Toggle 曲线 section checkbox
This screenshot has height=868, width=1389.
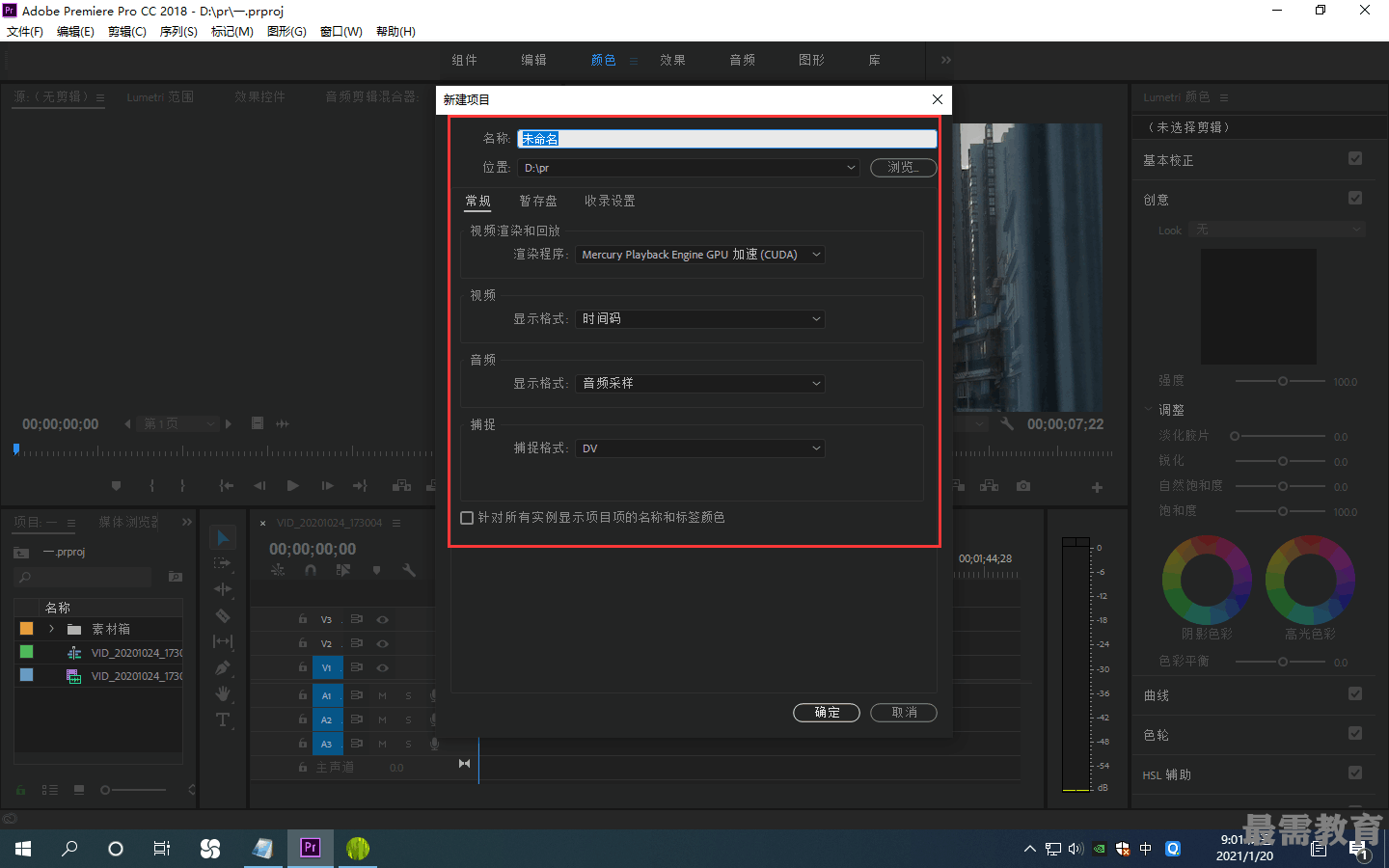[x=1355, y=693]
